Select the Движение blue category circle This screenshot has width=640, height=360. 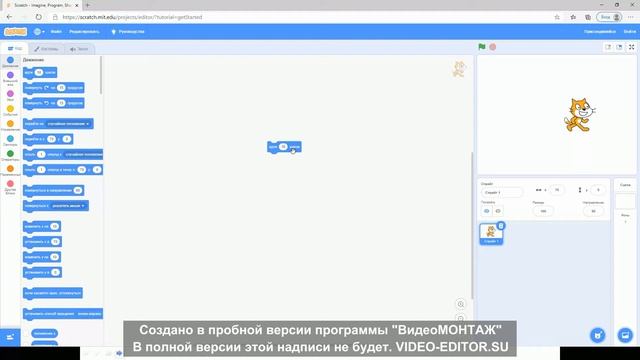click(10, 60)
